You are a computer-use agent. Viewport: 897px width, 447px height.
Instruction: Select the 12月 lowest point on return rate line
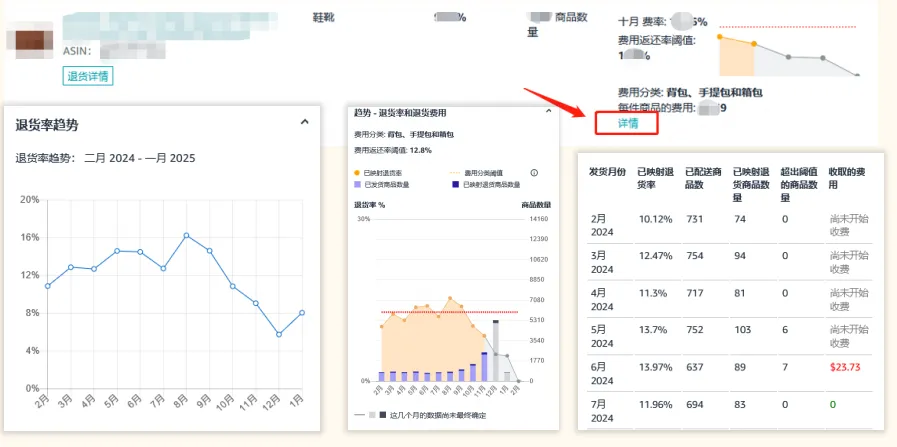279,334
